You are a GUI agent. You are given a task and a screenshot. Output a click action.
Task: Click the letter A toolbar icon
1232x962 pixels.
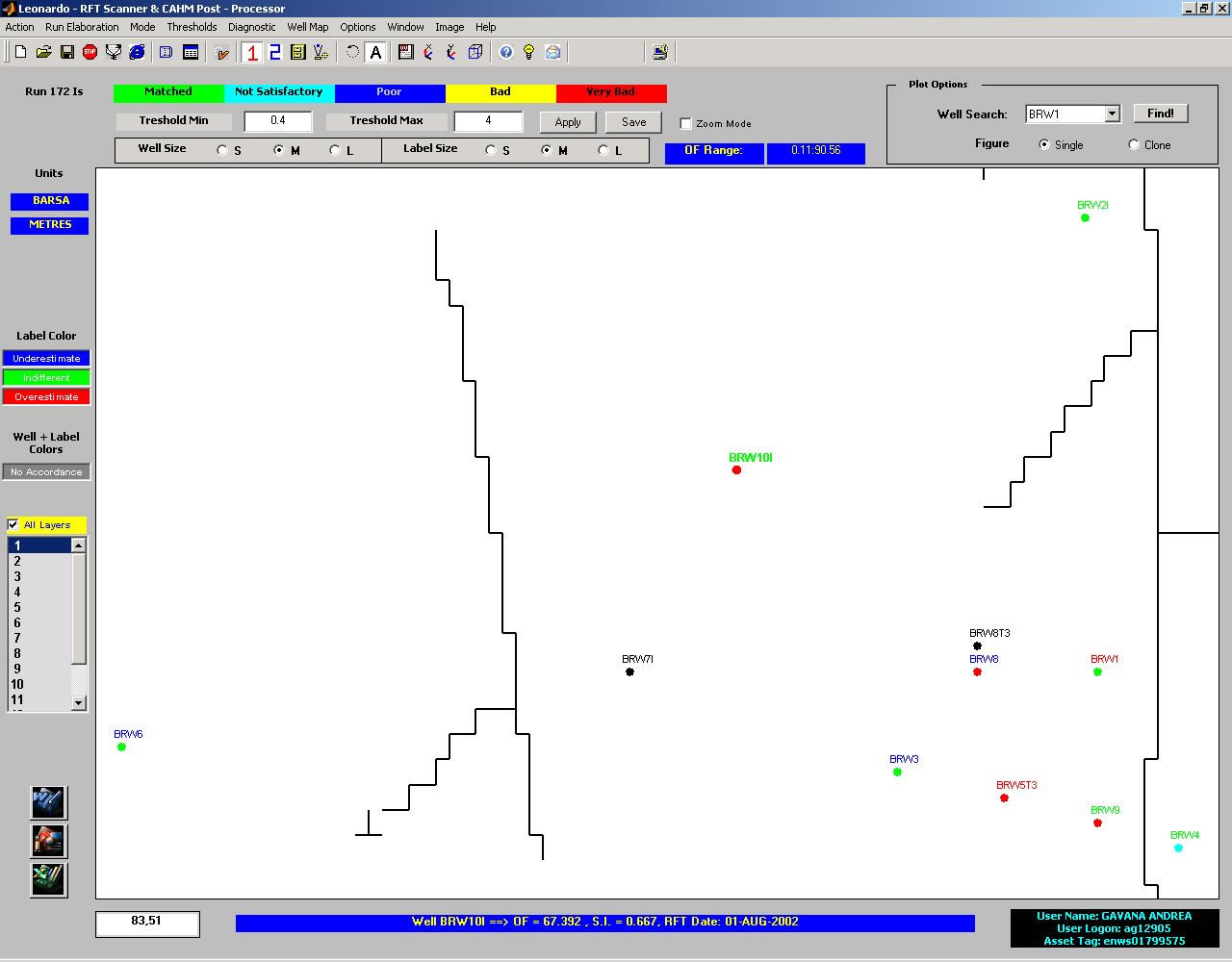coord(376,52)
